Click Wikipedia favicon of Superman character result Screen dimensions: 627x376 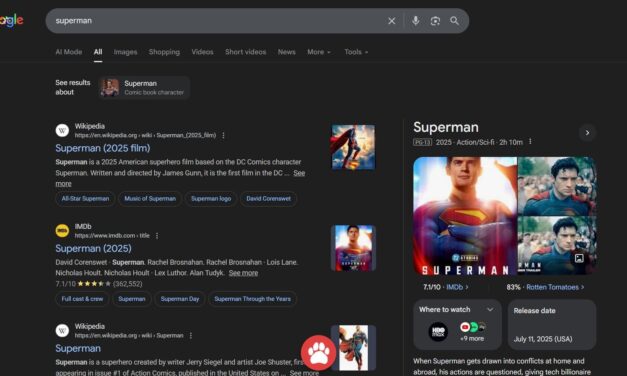(x=62, y=331)
